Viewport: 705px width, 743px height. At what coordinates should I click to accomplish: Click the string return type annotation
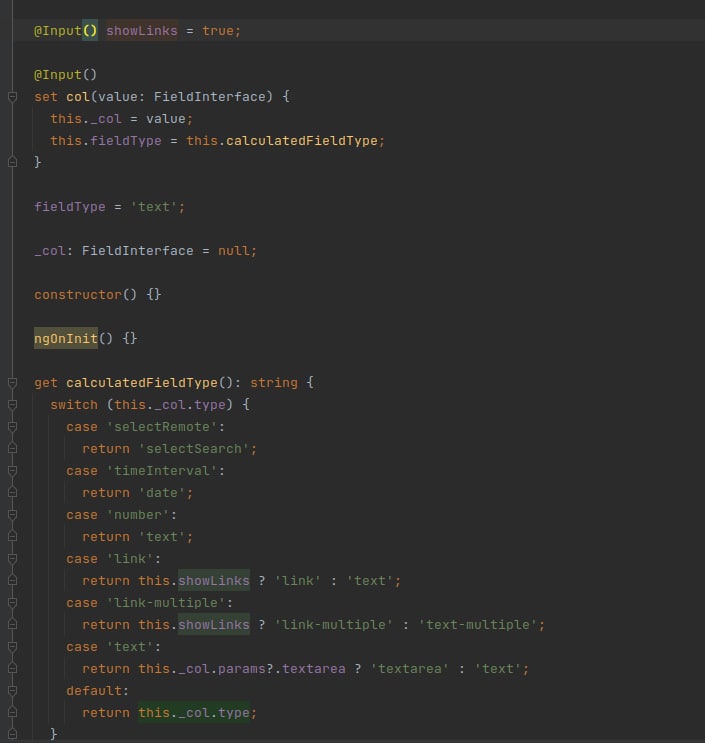click(274, 383)
